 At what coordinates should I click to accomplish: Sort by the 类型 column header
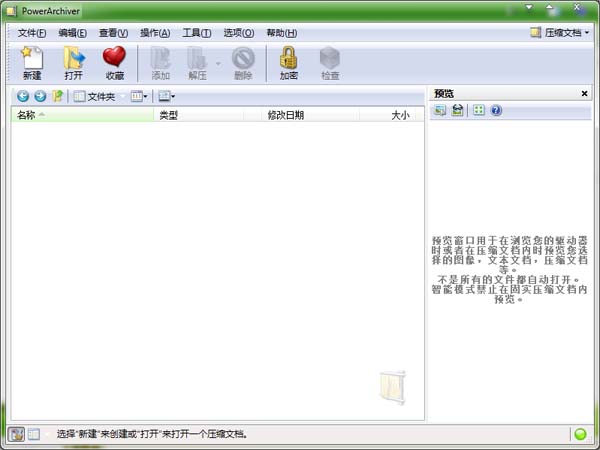point(198,115)
